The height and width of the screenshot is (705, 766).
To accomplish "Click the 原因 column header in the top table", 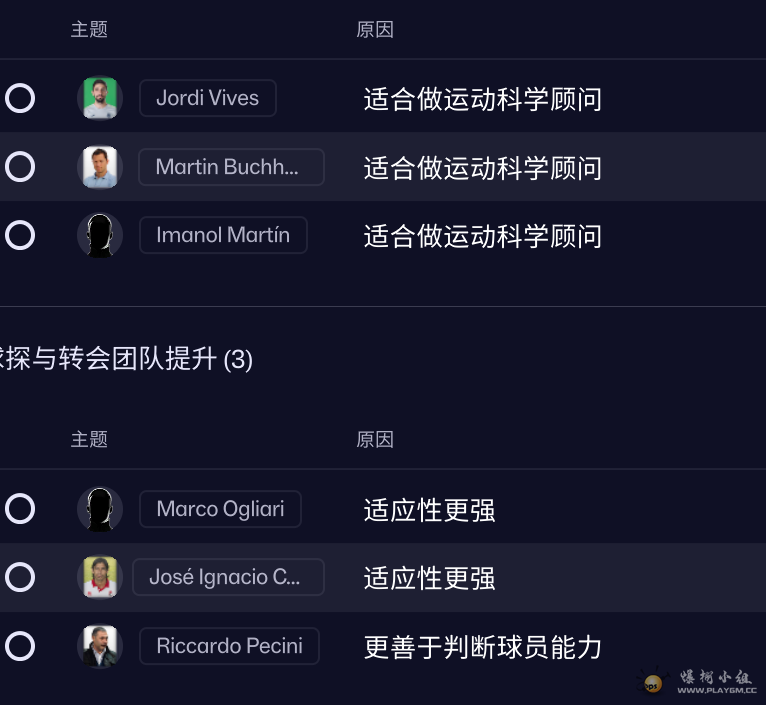I will pyautogui.click(x=375, y=30).
